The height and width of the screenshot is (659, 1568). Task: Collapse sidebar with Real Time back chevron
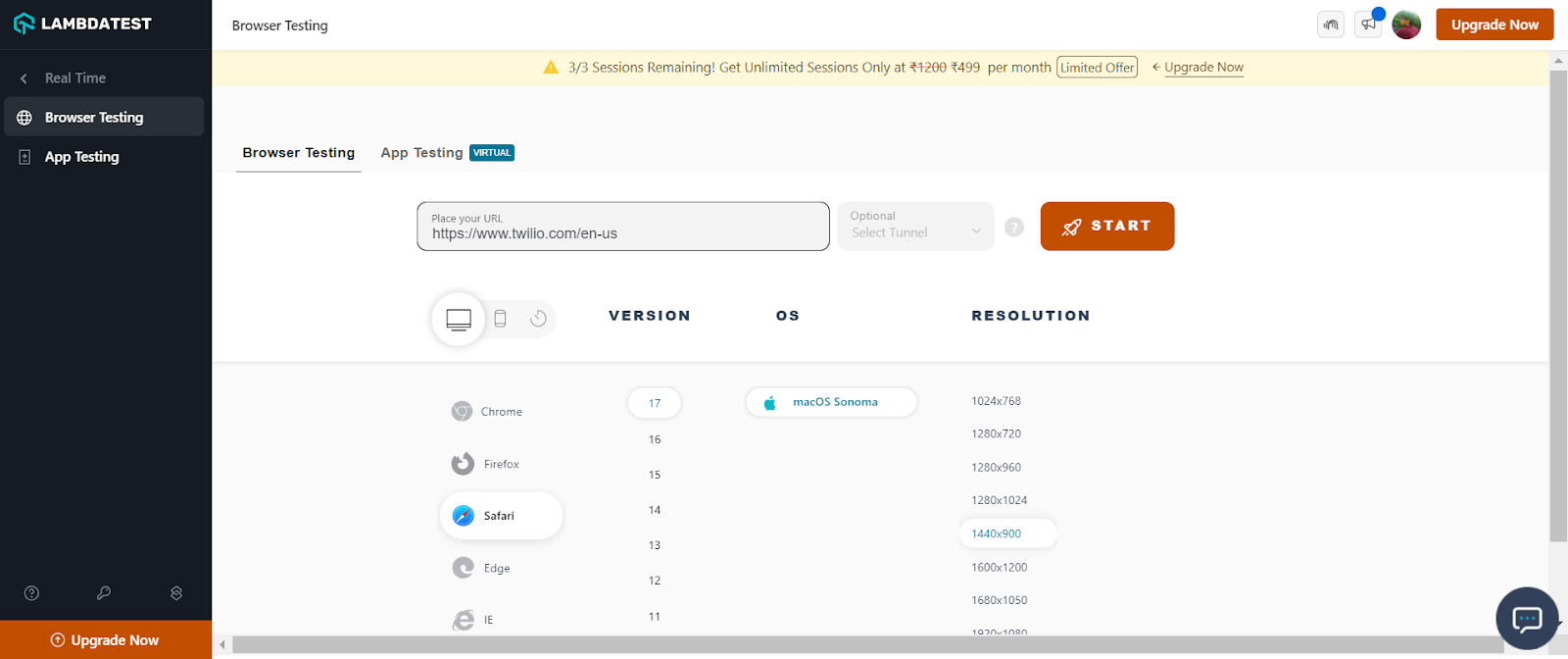point(24,78)
